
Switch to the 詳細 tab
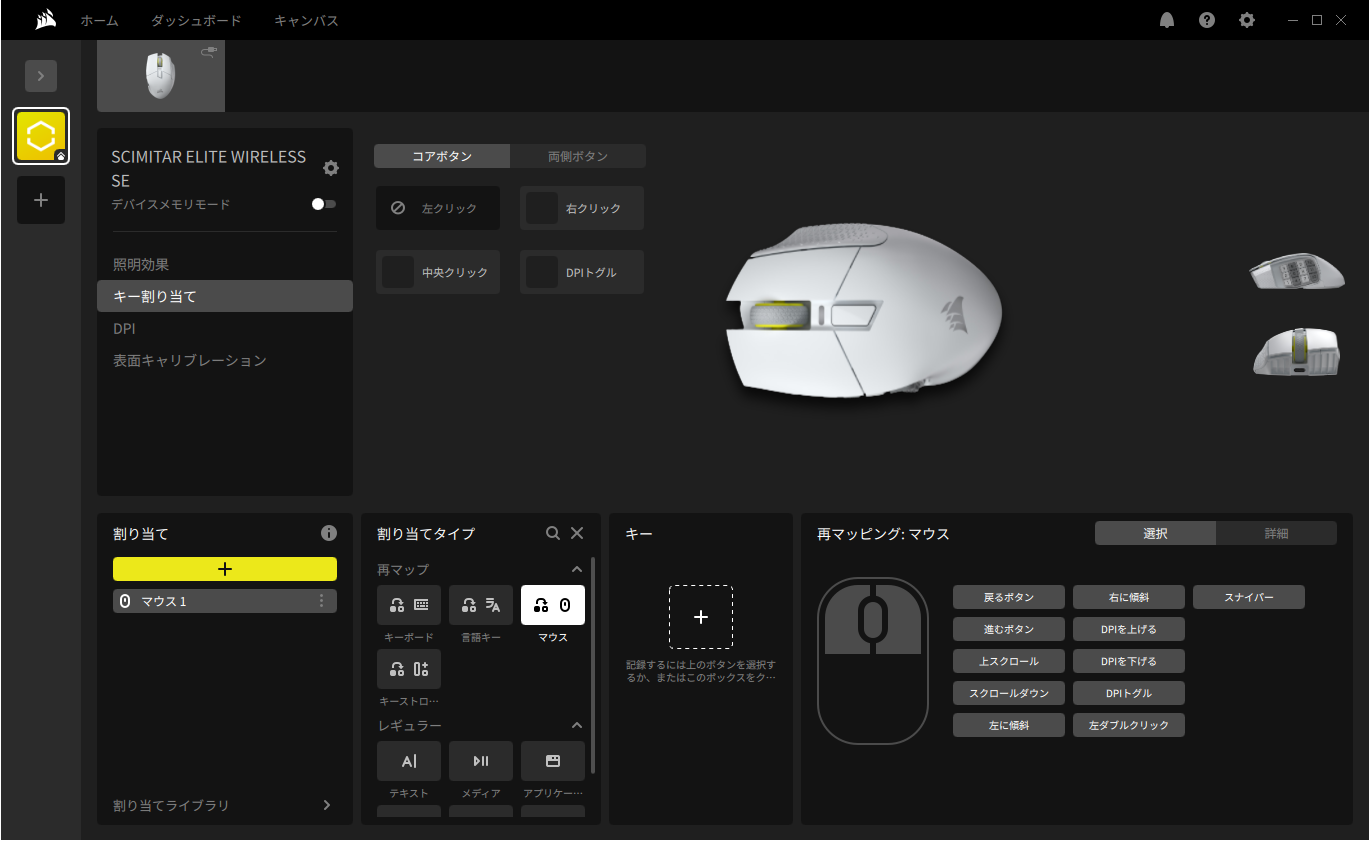[x=1277, y=533]
